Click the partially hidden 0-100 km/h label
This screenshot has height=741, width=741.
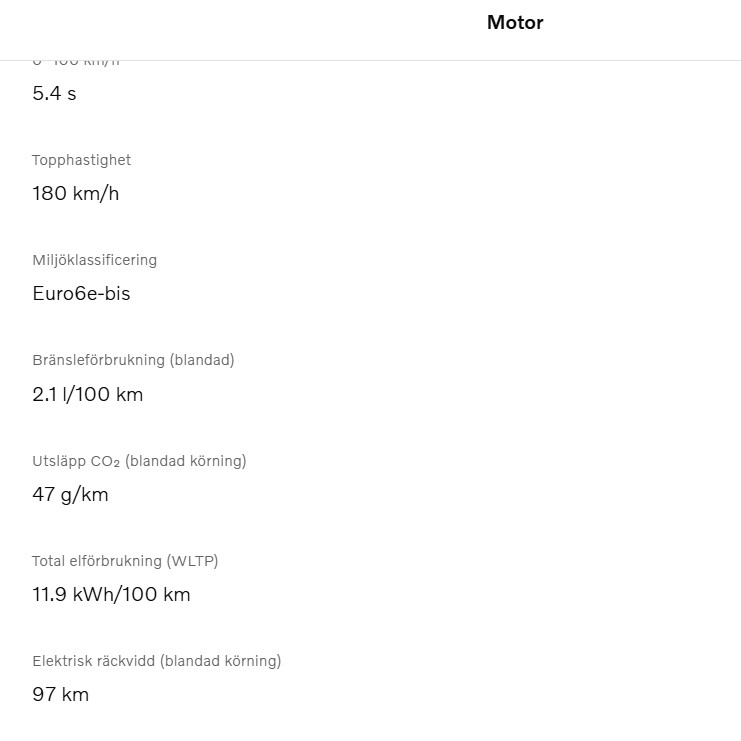tap(76, 62)
